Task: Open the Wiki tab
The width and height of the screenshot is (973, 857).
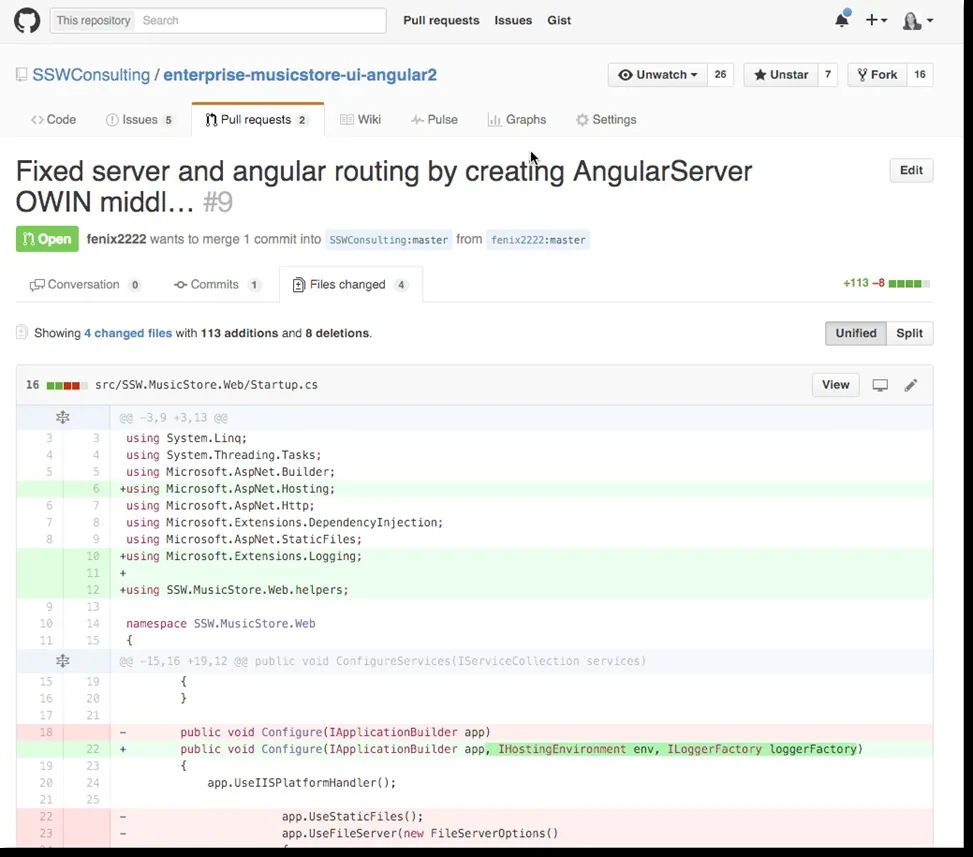Action: point(361,120)
